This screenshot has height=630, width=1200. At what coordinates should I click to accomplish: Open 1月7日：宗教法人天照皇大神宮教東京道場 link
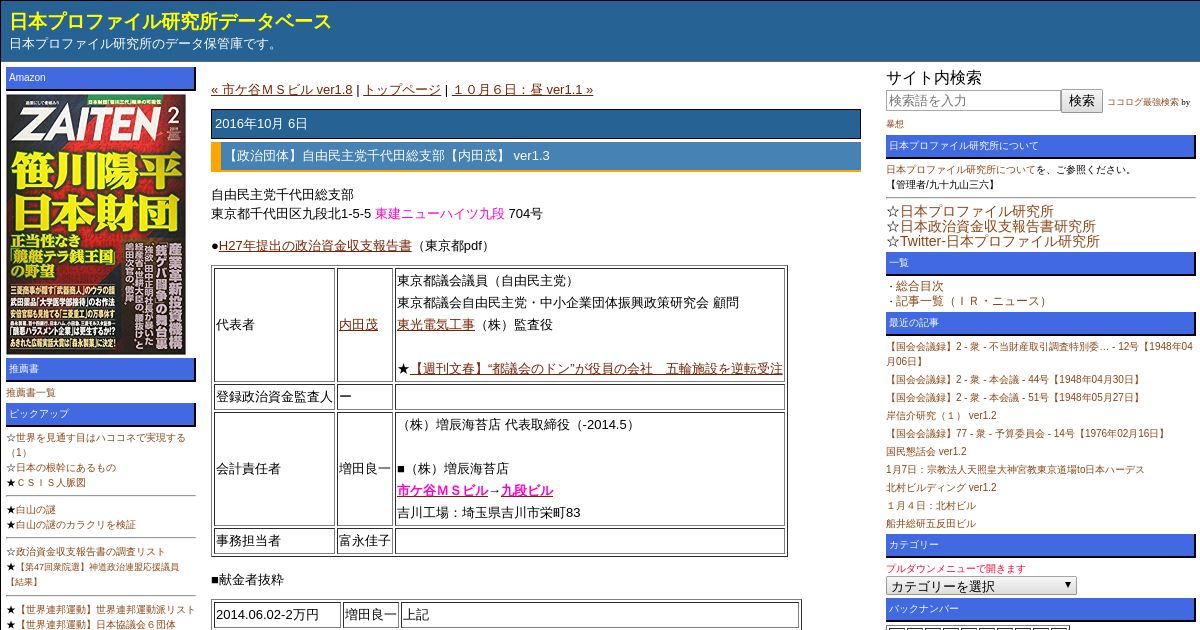click(x=1015, y=469)
